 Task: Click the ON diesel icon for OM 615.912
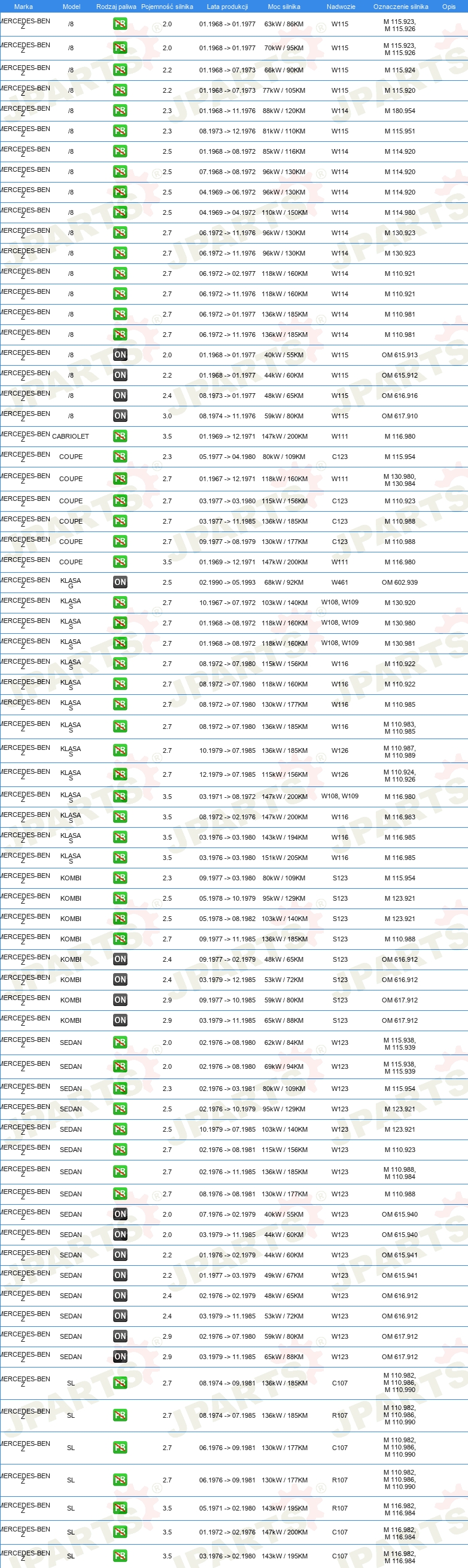(120, 375)
